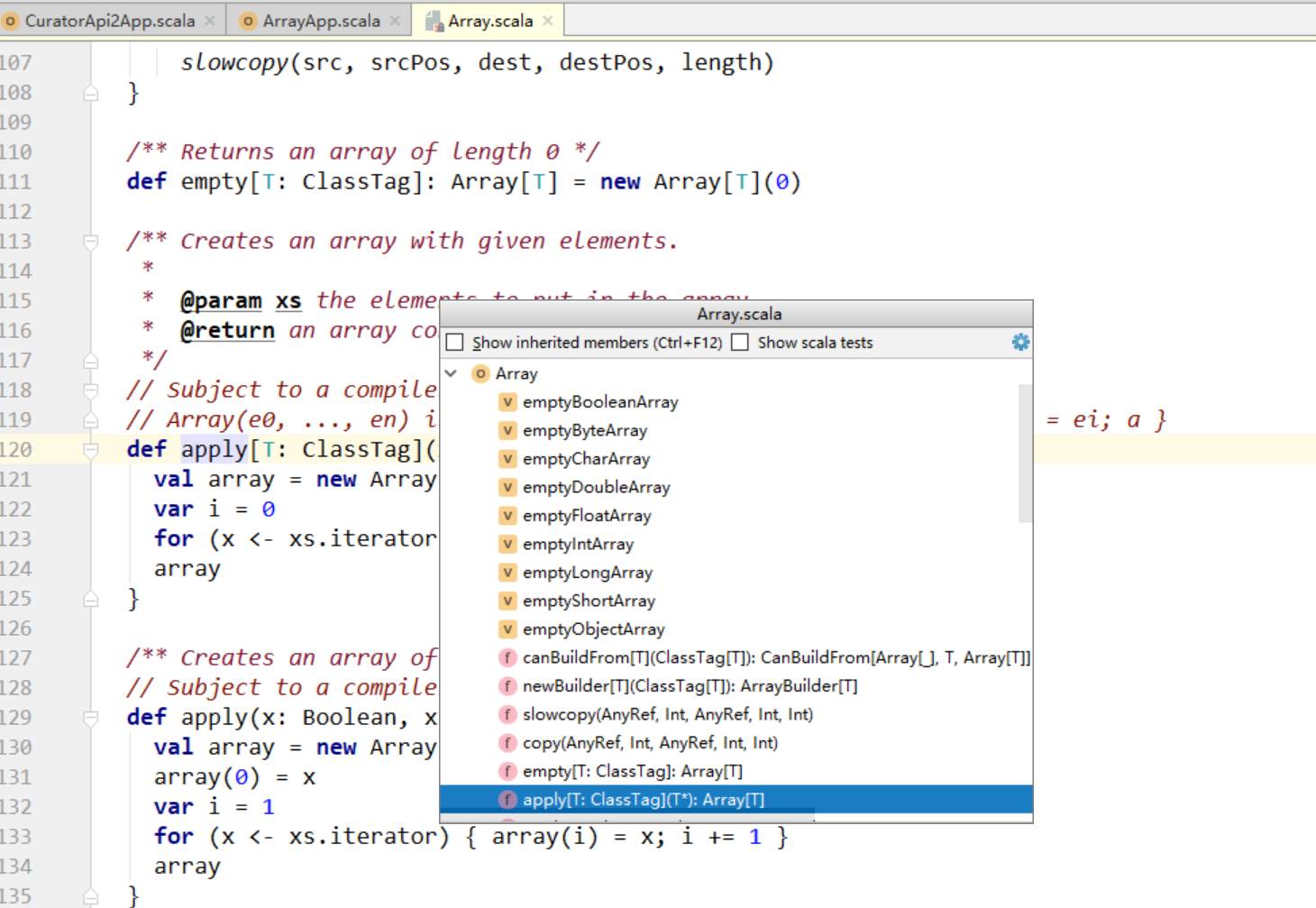Select newBuilder[T](ClassTag[T]): ArrayBuilder[T] entry
This screenshot has height=908, width=1316.
690,686
